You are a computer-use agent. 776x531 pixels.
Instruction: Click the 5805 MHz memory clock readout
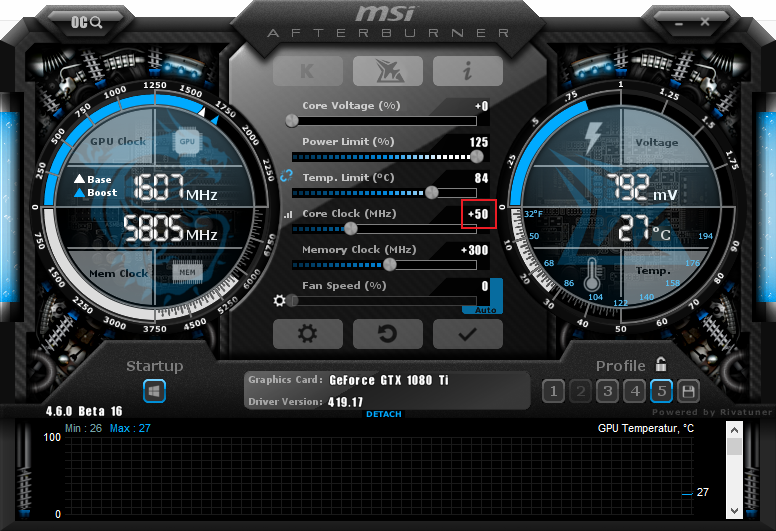(x=170, y=228)
